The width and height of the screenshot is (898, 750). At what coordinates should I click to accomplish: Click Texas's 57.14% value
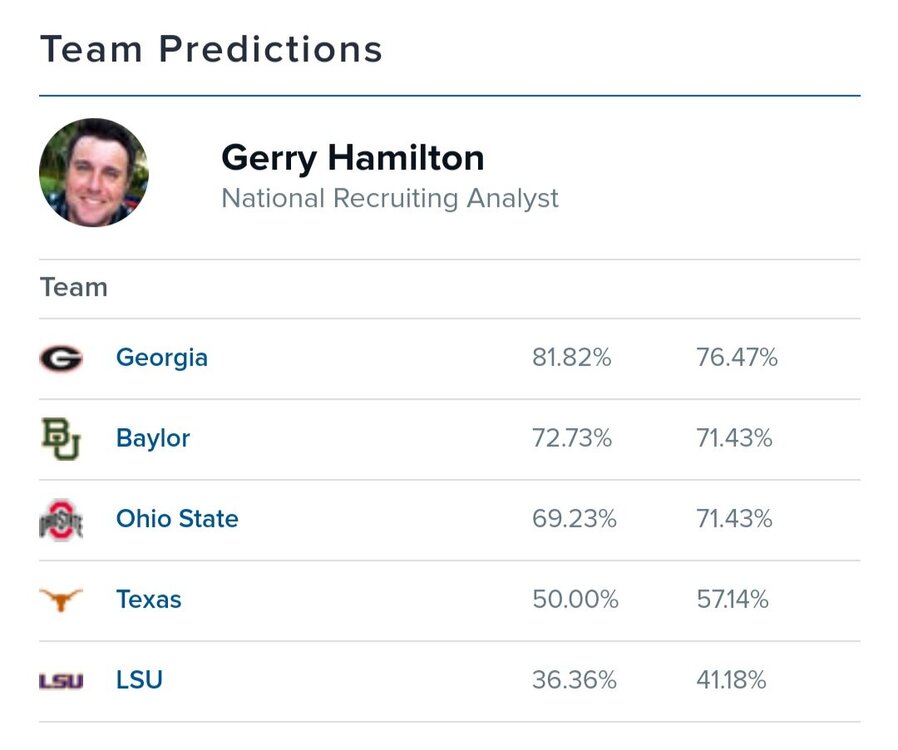tap(732, 600)
